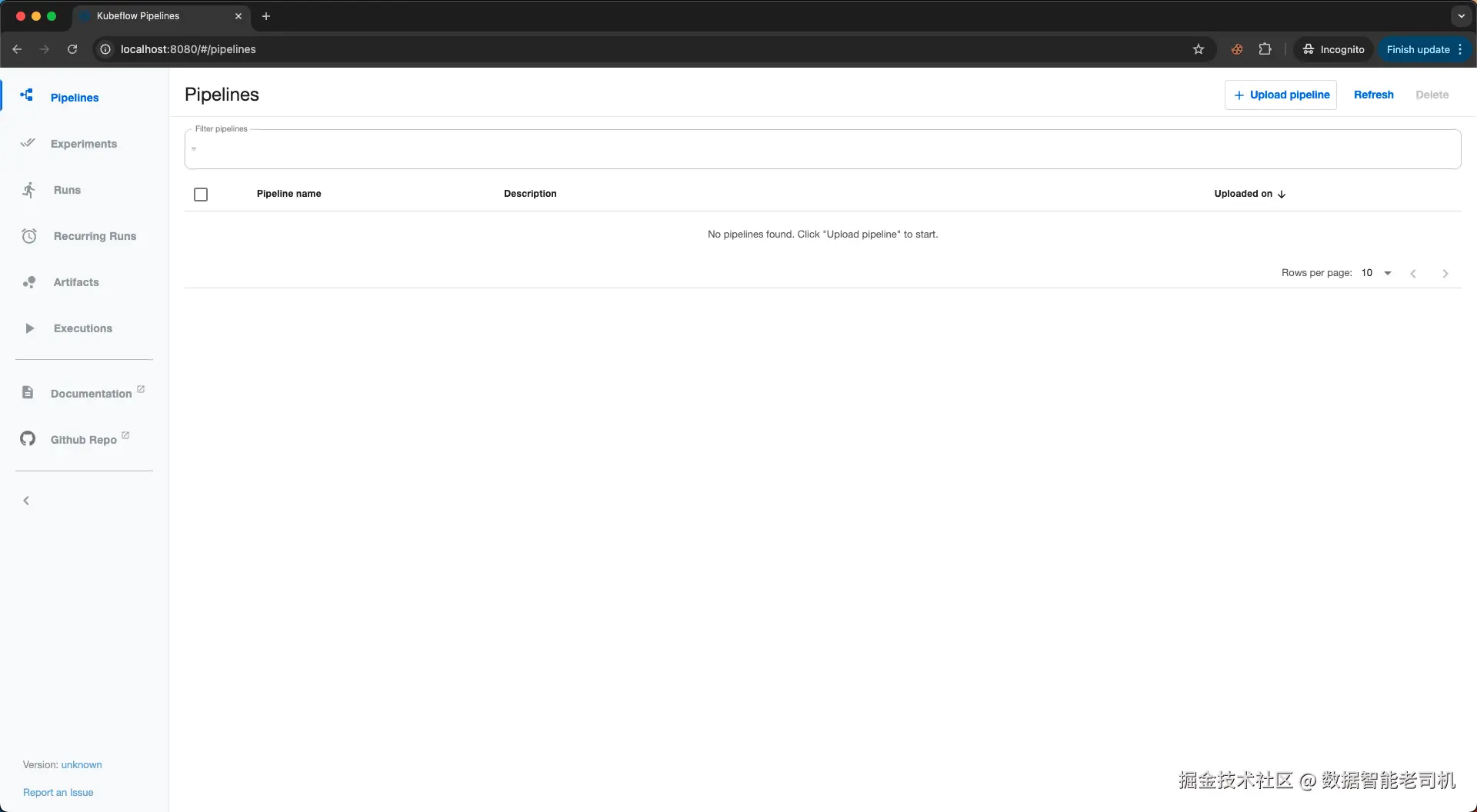Click the browser address bar URL
The height and width of the screenshot is (812, 1477).
point(188,49)
